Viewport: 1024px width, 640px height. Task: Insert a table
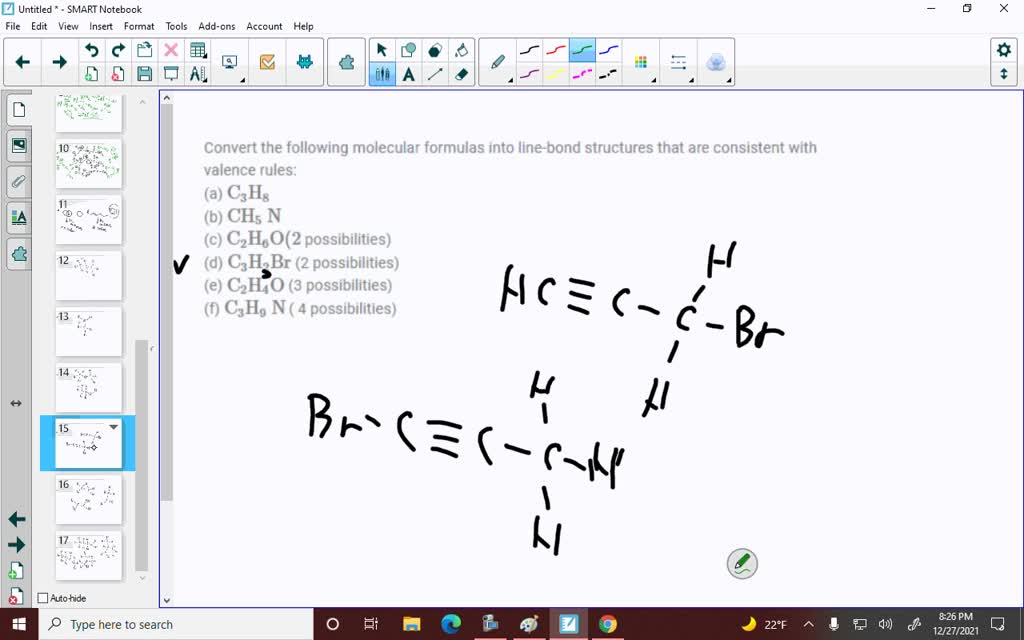point(198,48)
